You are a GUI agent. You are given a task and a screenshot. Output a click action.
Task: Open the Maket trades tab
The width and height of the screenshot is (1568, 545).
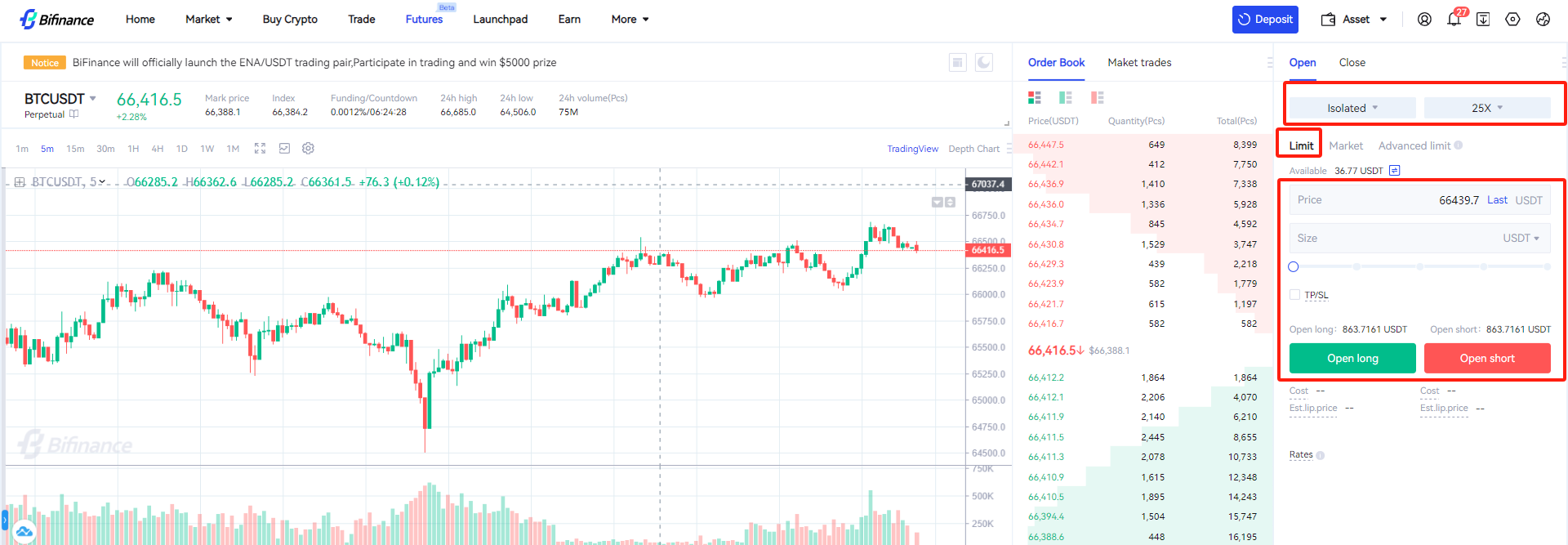[x=1139, y=63]
